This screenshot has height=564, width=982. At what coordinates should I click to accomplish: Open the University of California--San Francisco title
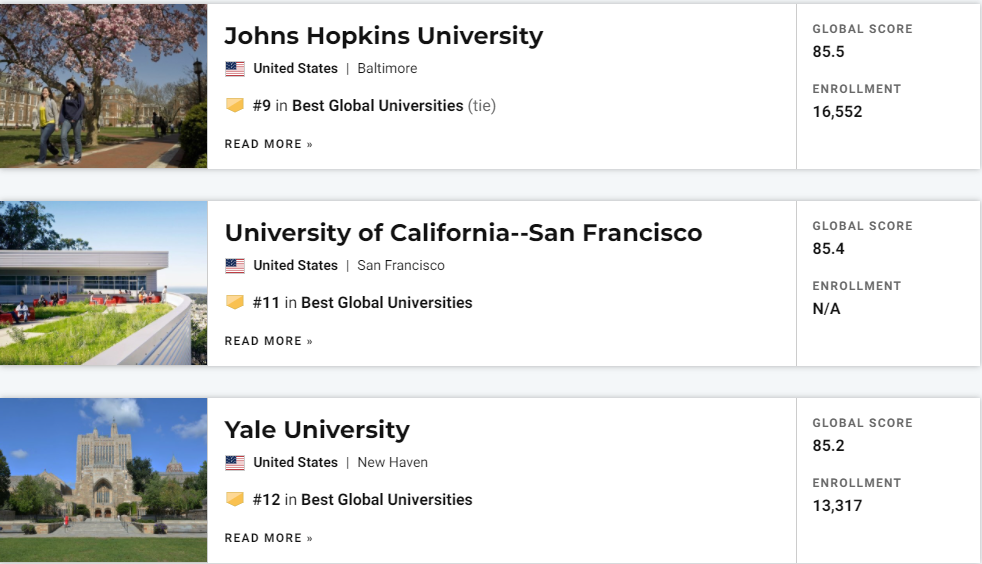(x=463, y=233)
